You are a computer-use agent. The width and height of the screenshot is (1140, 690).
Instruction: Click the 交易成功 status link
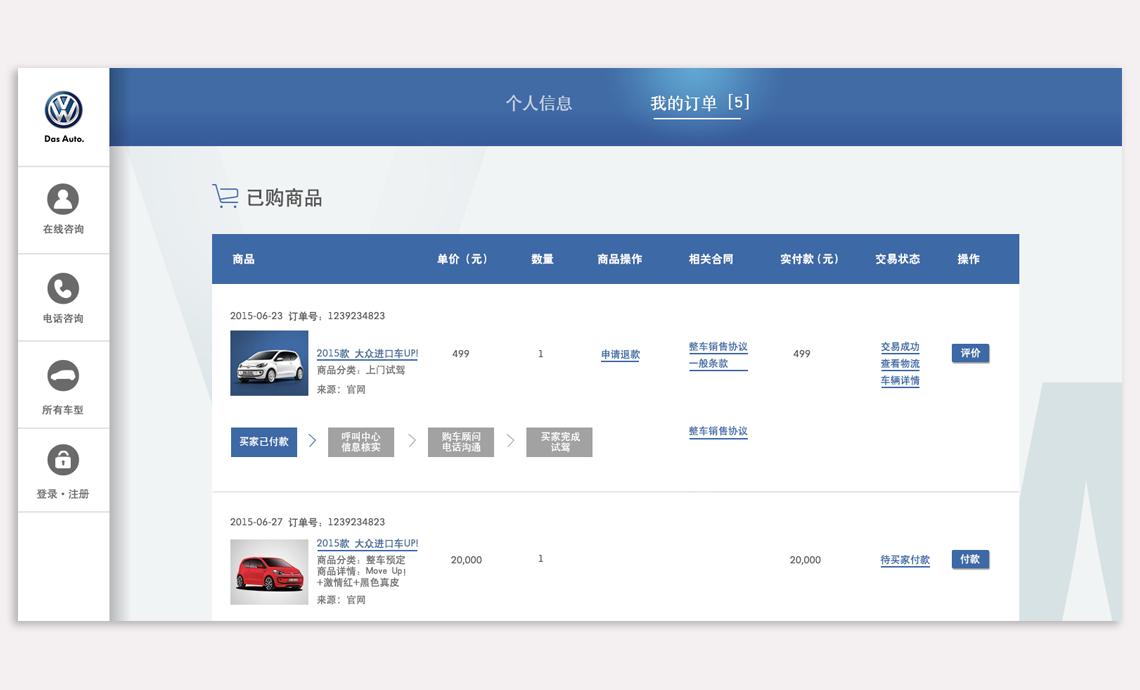point(900,347)
